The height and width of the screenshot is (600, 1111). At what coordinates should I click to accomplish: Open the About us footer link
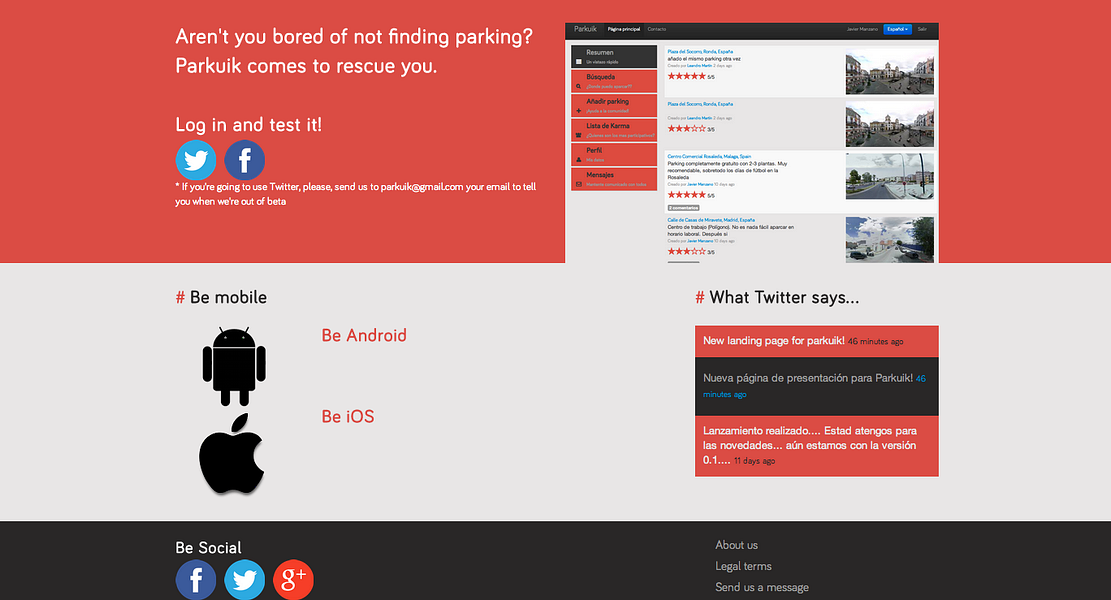pyautogui.click(x=736, y=545)
